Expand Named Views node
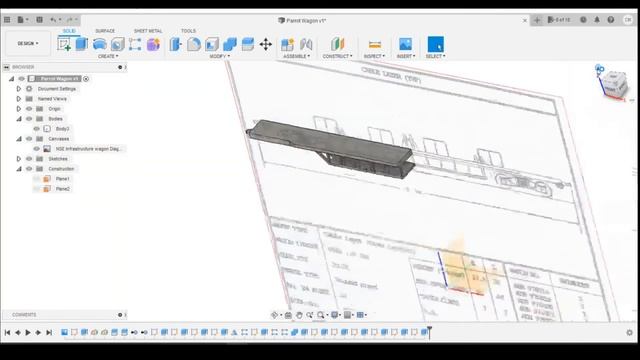 (x=19, y=99)
